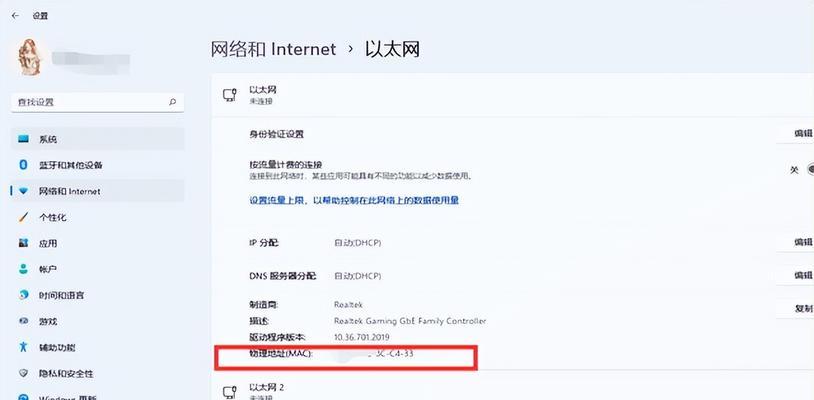
Task: Collapse the 以太网 adapter section header
Action: [x=512, y=95]
